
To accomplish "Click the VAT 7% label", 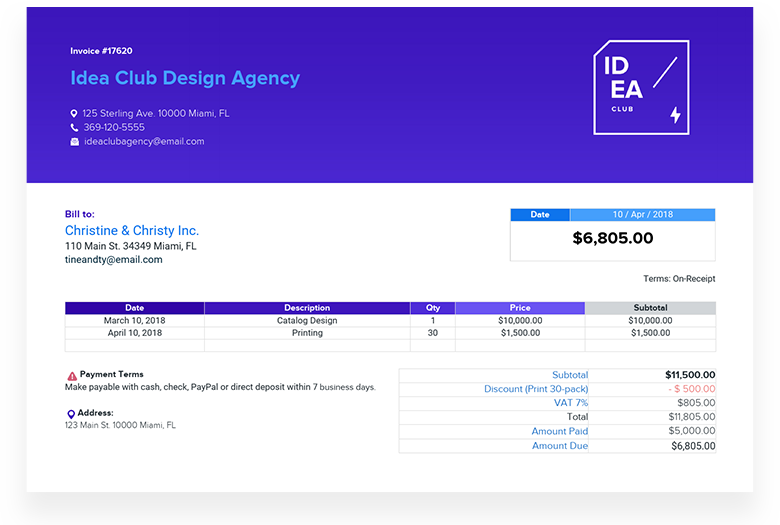I will (x=571, y=403).
